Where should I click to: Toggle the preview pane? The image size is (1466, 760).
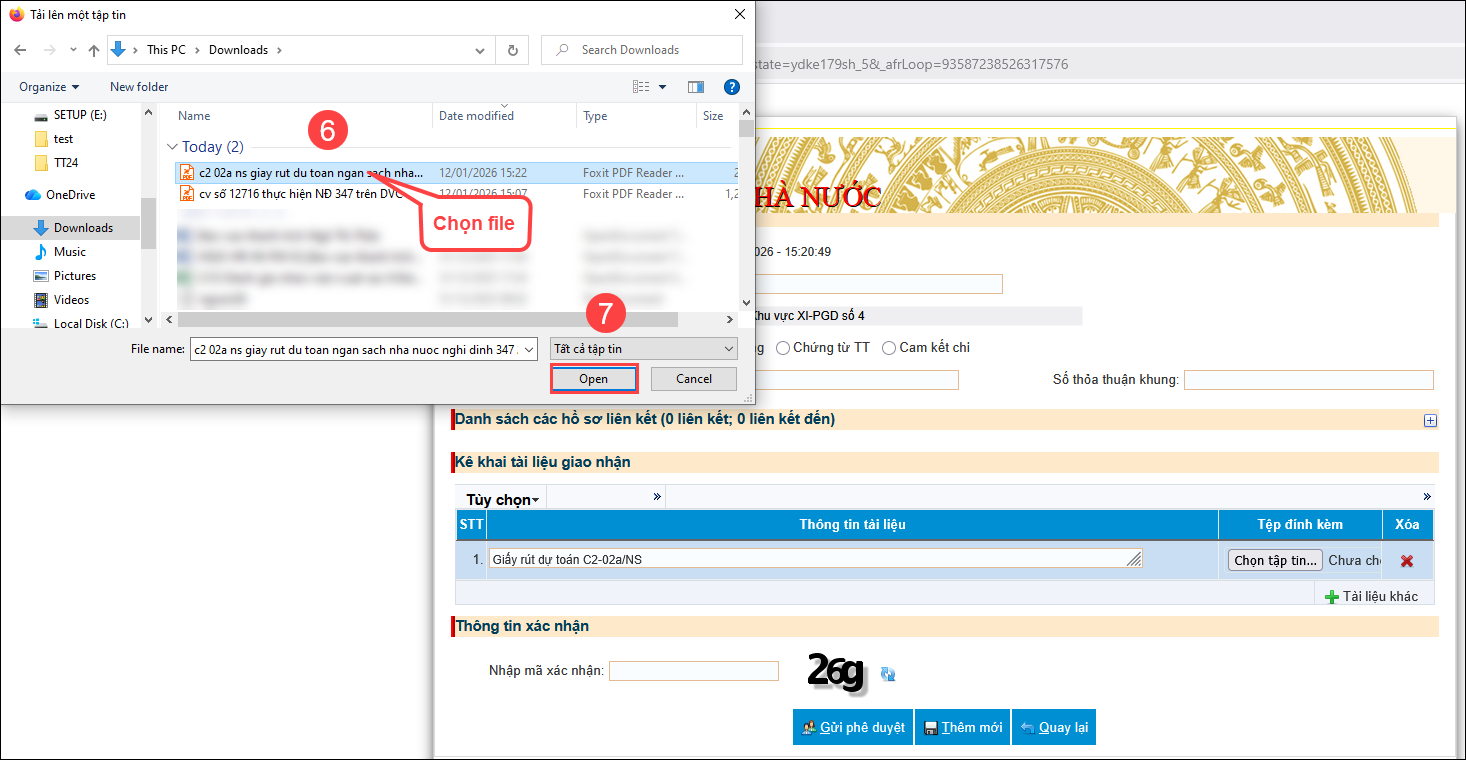696,87
